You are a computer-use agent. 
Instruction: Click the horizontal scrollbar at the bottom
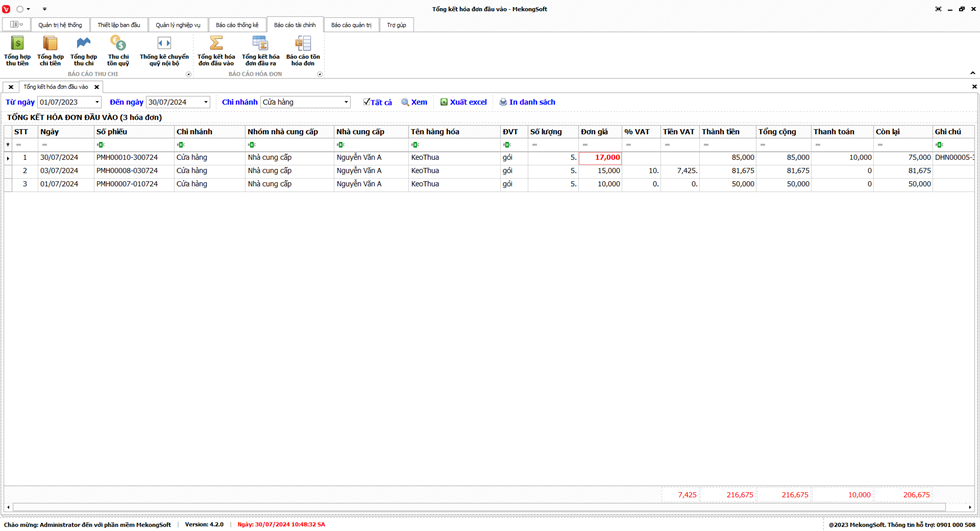coord(490,507)
